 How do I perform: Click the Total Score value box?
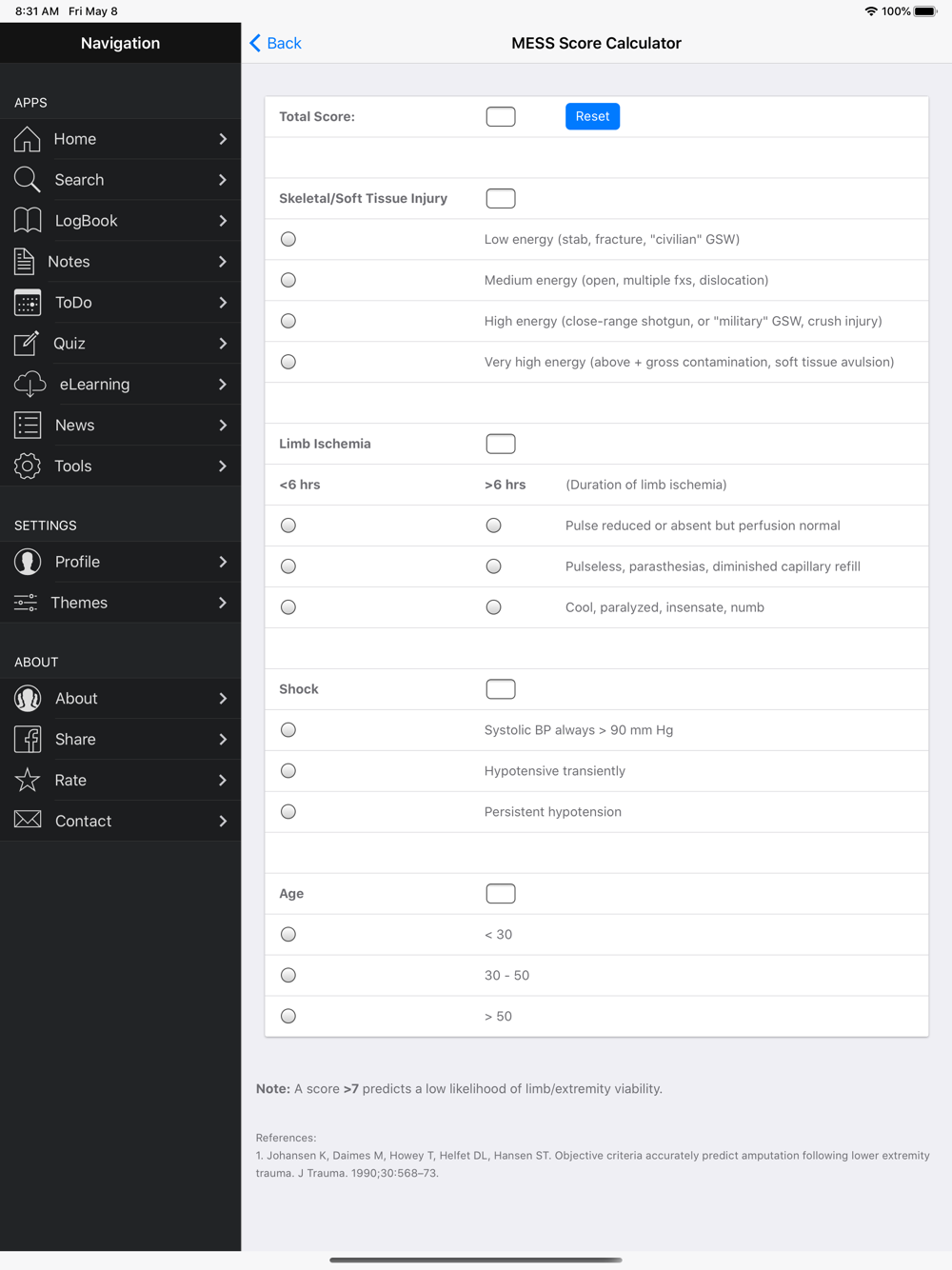point(501,117)
